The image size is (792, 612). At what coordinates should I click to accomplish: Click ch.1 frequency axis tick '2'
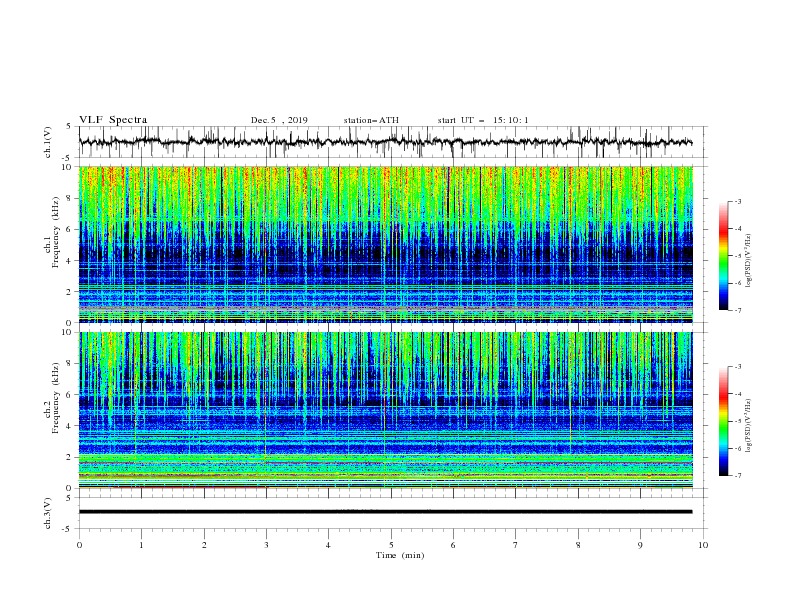pos(71,291)
